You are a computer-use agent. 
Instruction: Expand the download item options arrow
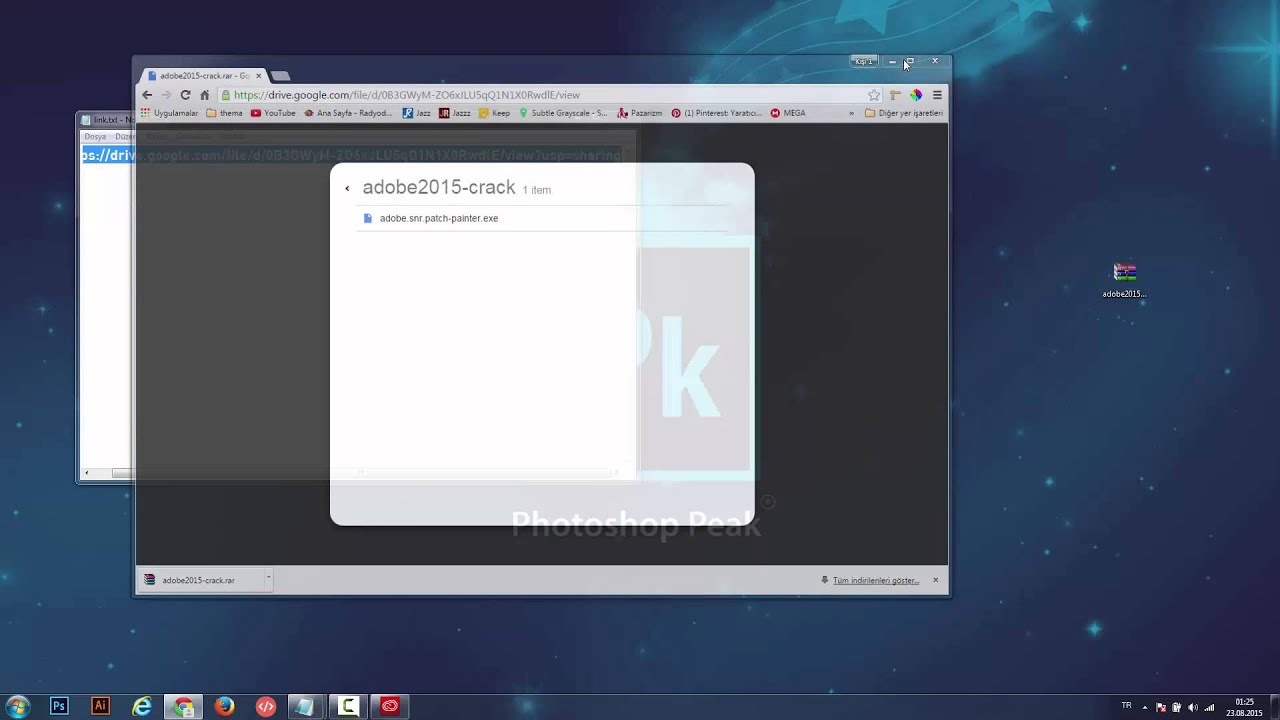[x=268, y=579]
